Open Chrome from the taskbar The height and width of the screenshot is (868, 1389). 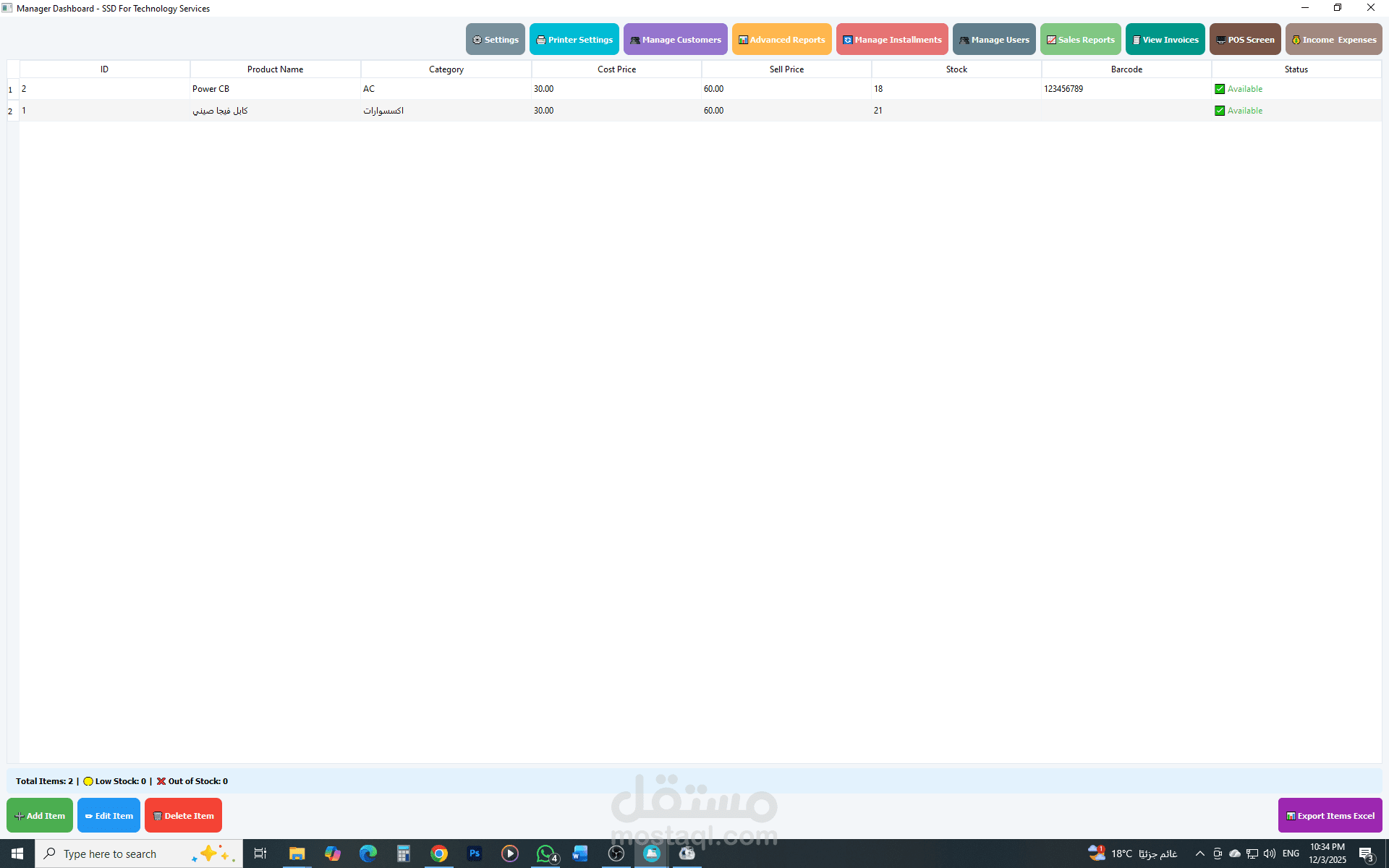click(438, 854)
